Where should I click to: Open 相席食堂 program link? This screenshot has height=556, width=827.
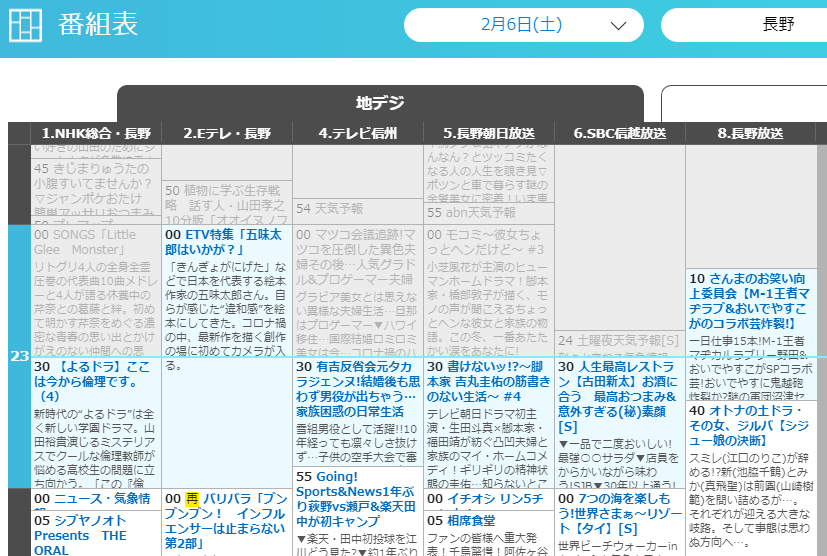pos(461,521)
